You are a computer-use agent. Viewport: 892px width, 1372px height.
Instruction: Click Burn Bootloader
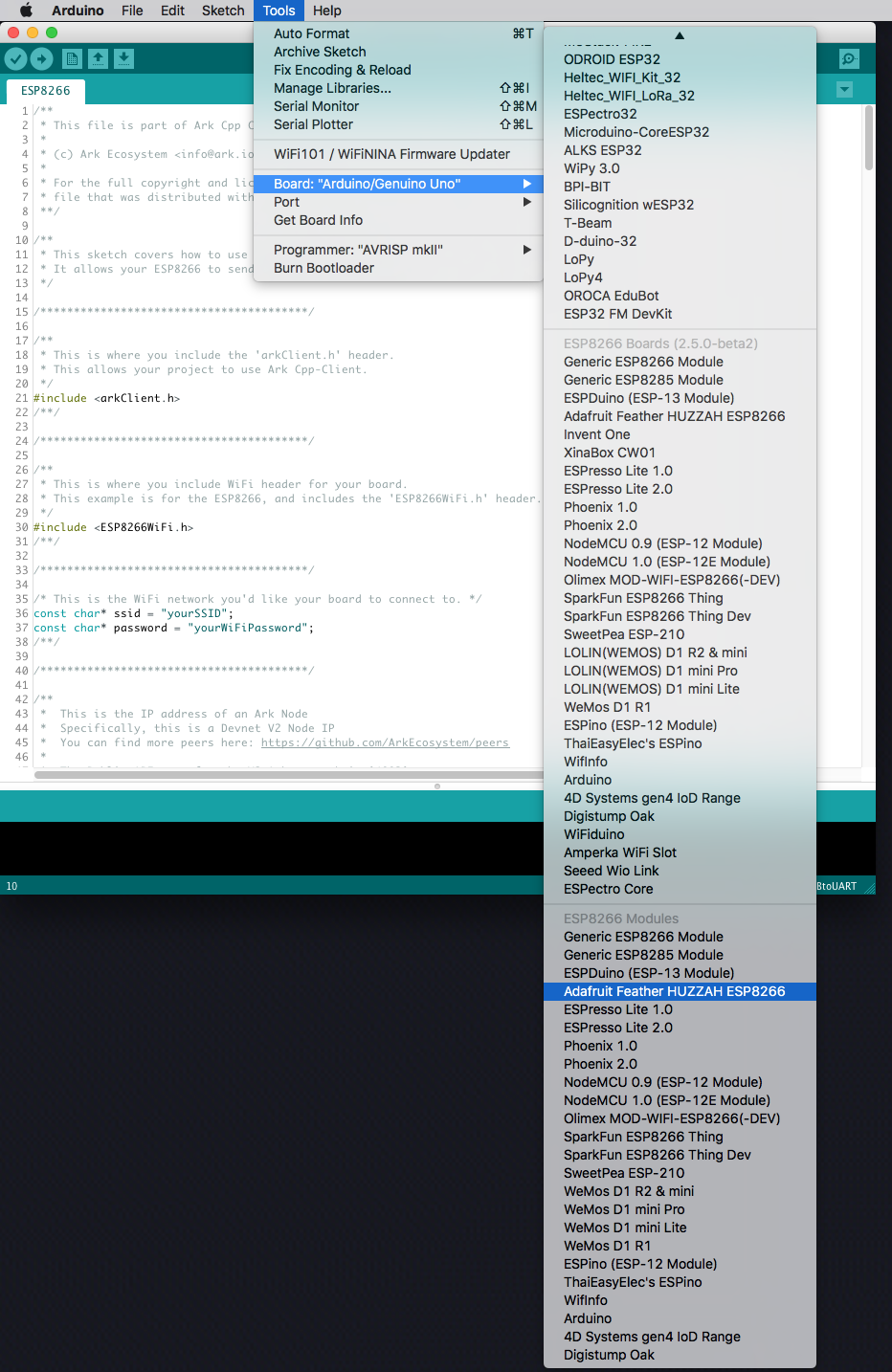pyautogui.click(x=323, y=268)
